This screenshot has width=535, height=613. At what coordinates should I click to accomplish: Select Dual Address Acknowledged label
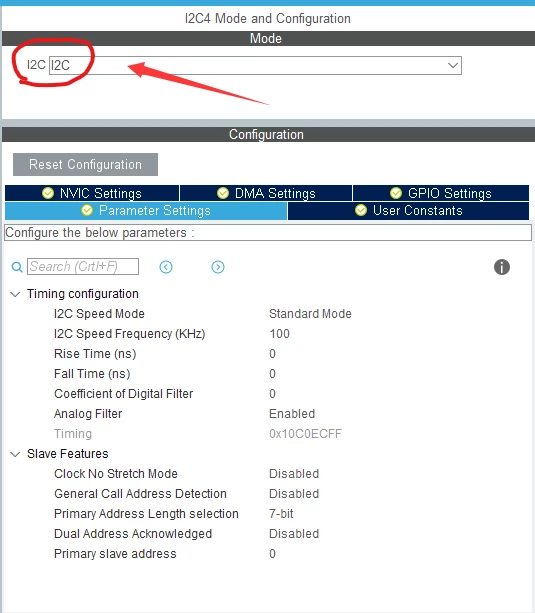pos(133,534)
